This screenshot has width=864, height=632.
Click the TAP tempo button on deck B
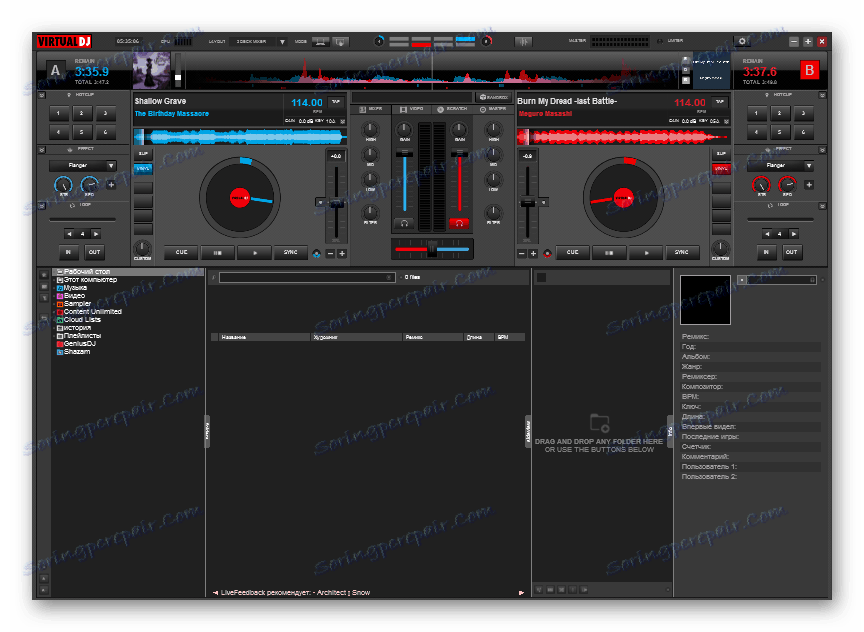720,102
